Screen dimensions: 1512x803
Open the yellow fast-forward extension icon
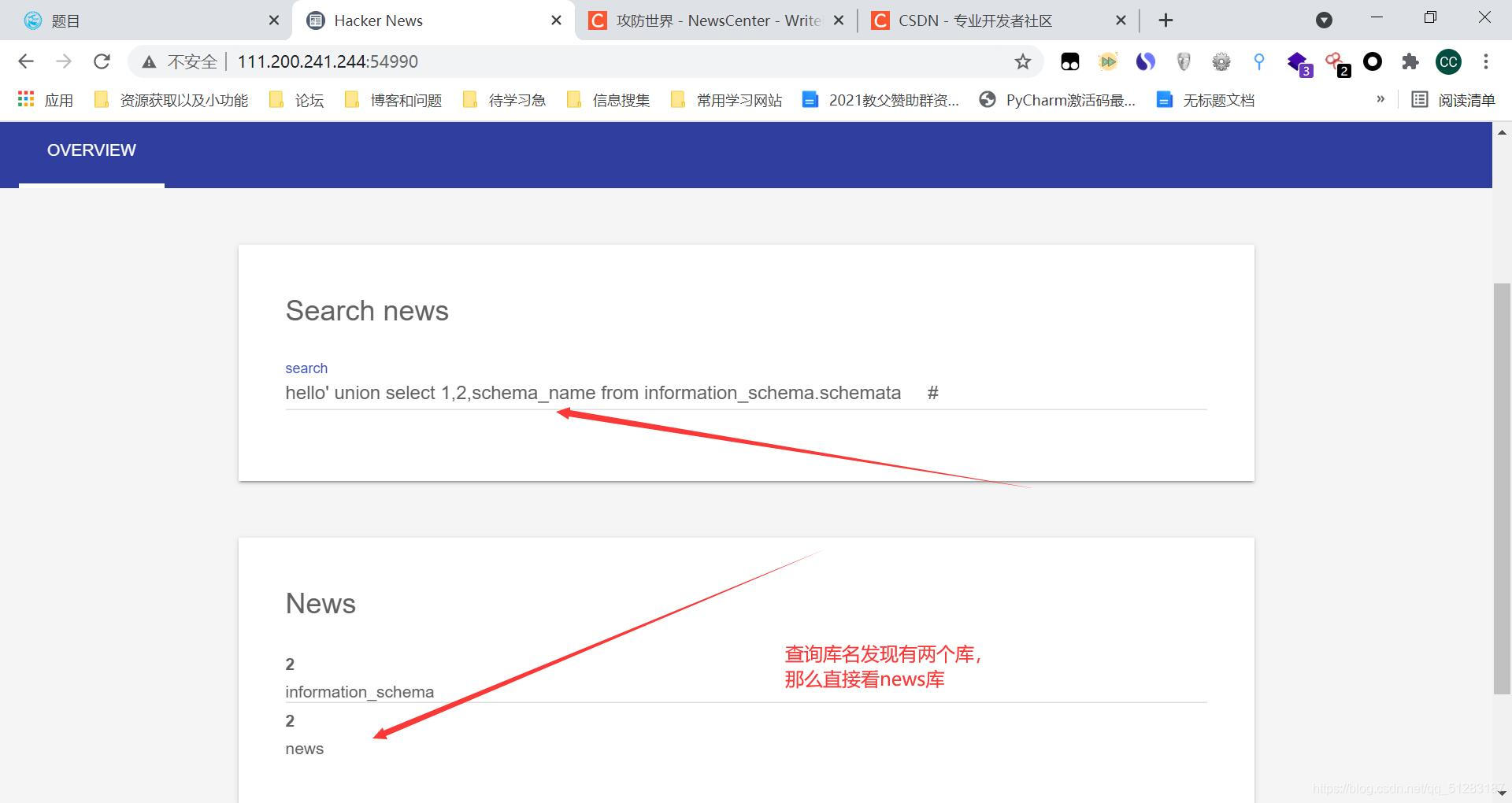pyautogui.click(x=1107, y=61)
